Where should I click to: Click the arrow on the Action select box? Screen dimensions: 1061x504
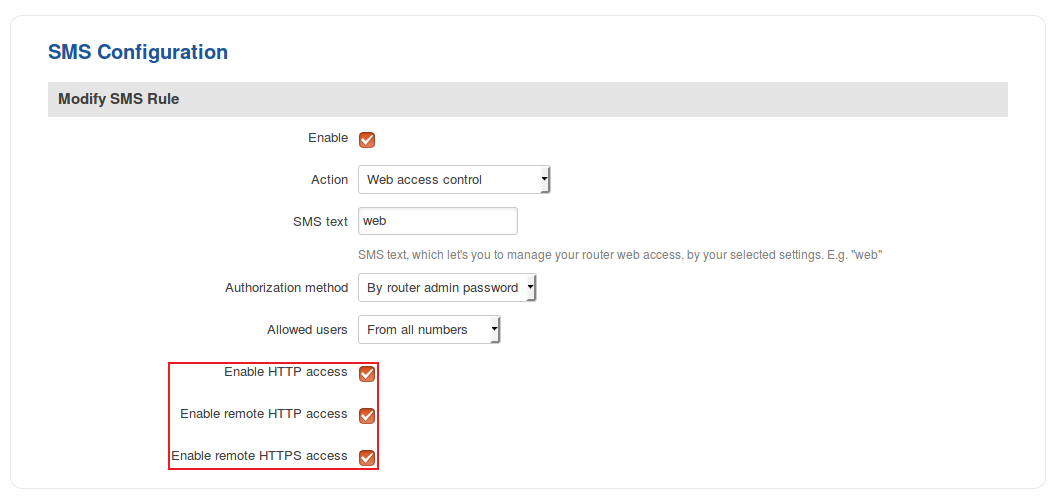coord(544,180)
